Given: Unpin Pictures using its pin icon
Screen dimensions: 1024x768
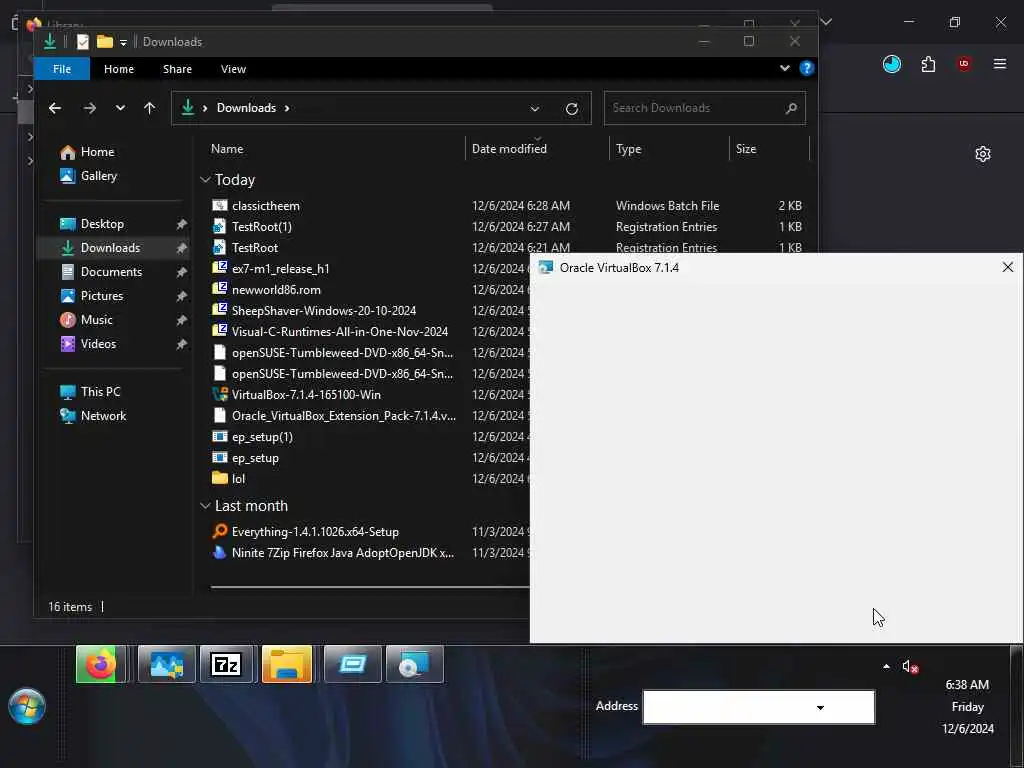Looking at the screenshot, I should pos(181,296).
